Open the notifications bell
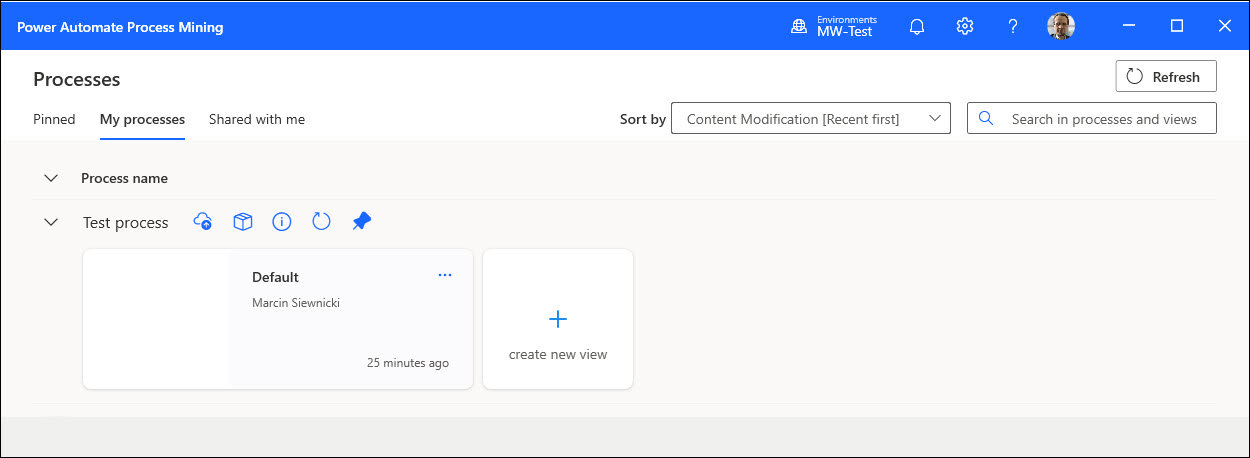 click(x=916, y=27)
